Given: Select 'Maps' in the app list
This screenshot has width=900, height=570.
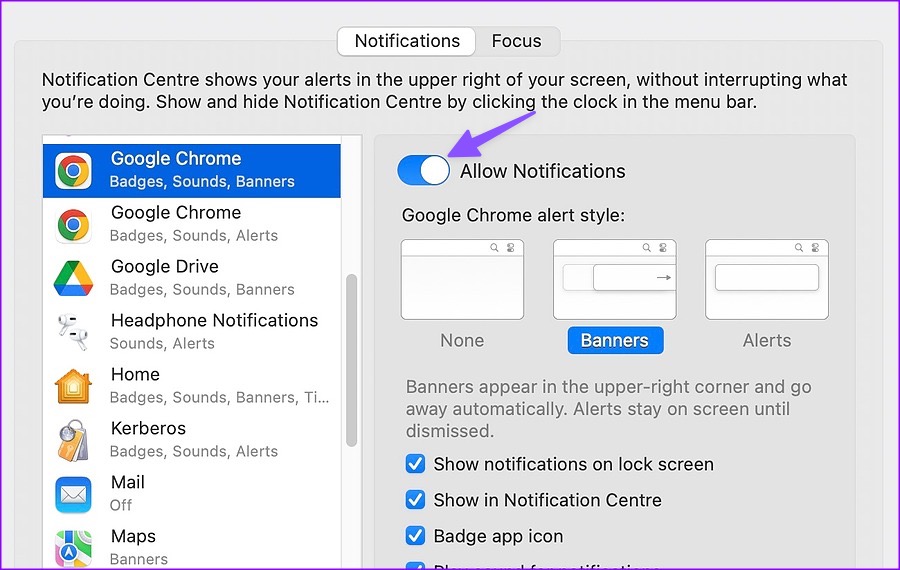Looking at the screenshot, I should 133,536.
